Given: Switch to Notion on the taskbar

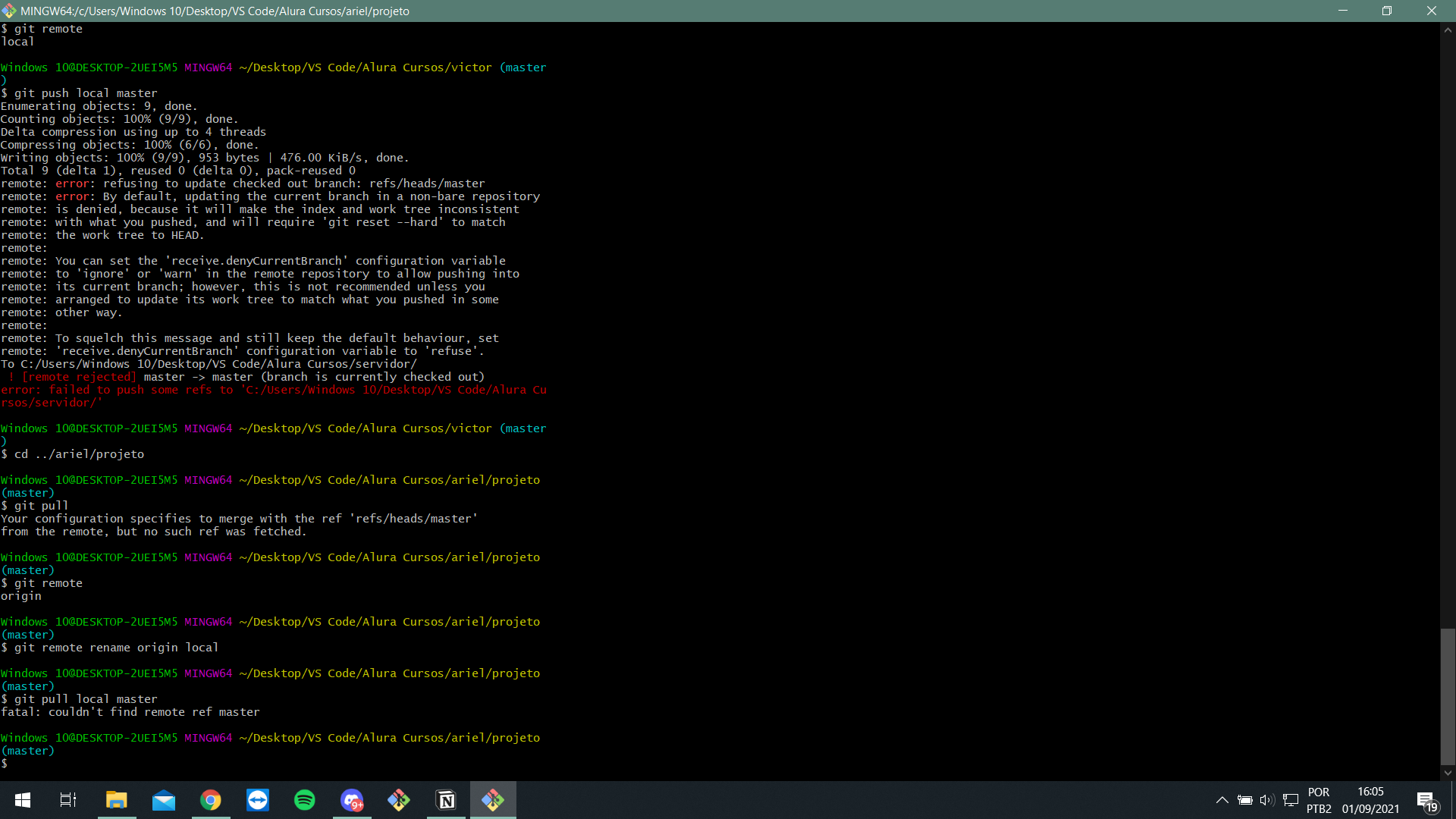Looking at the screenshot, I should [x=446, y=800].
